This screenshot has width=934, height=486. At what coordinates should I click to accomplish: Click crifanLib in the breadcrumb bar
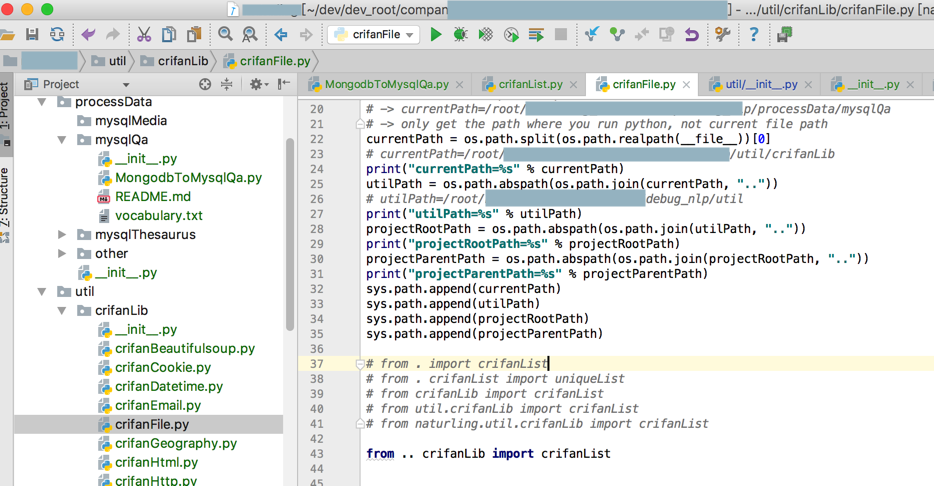(182, 61)
